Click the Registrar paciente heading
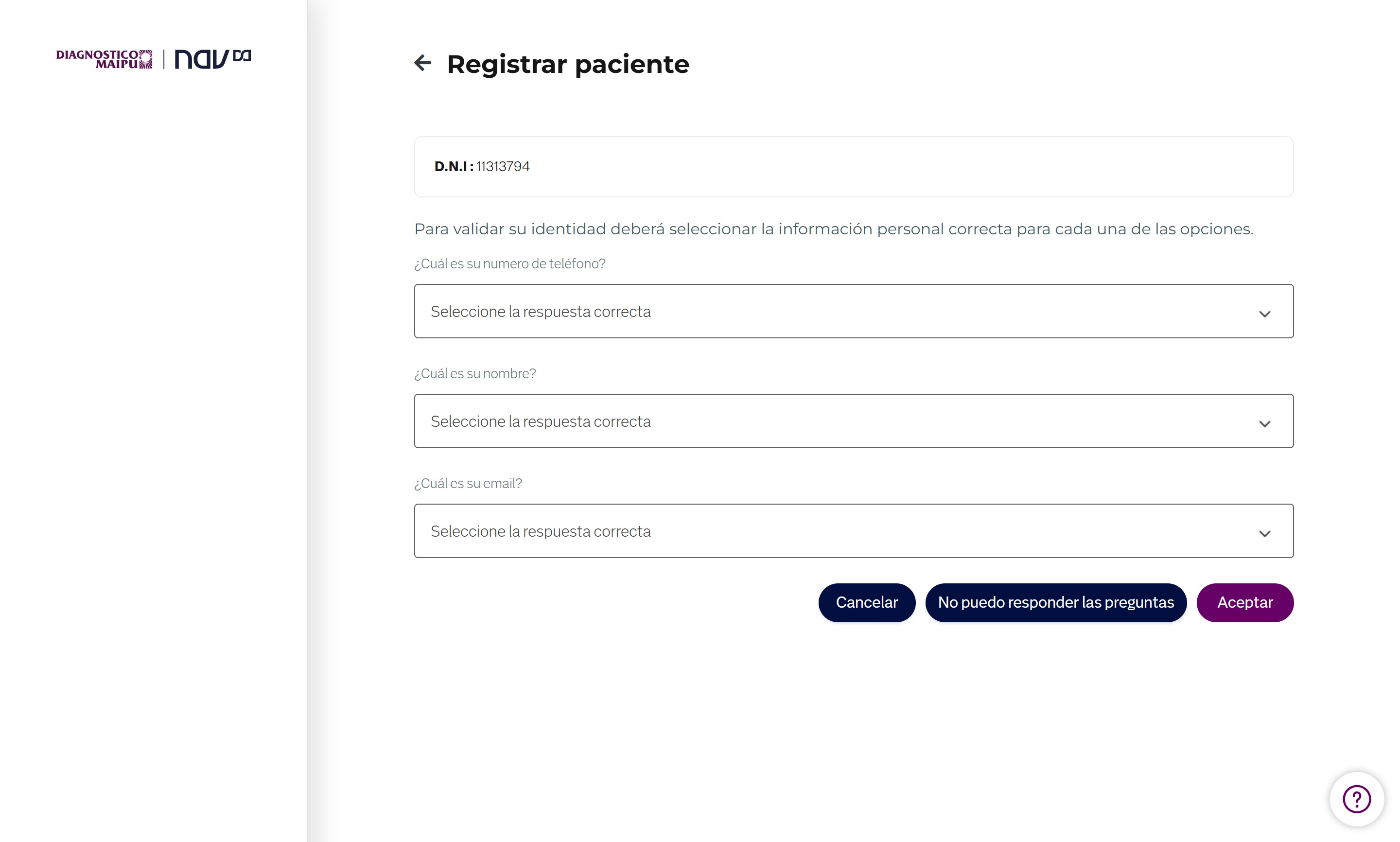Viewport: 1400px width, 842px height. [568, 64]
